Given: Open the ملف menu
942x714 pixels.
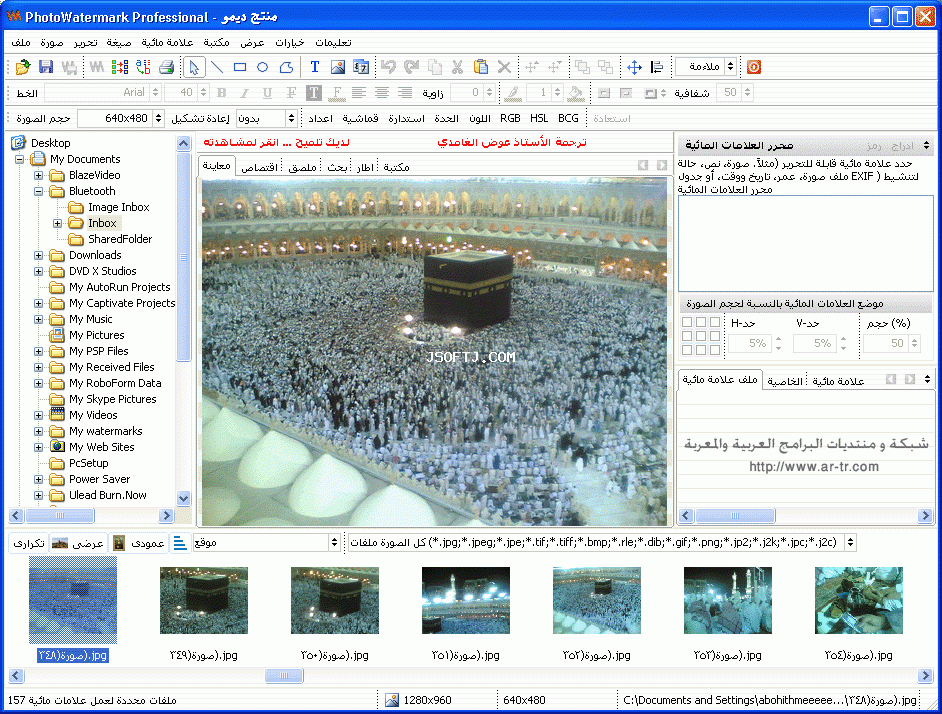Looking at the screenshot, I should click(x=21, y=43).
